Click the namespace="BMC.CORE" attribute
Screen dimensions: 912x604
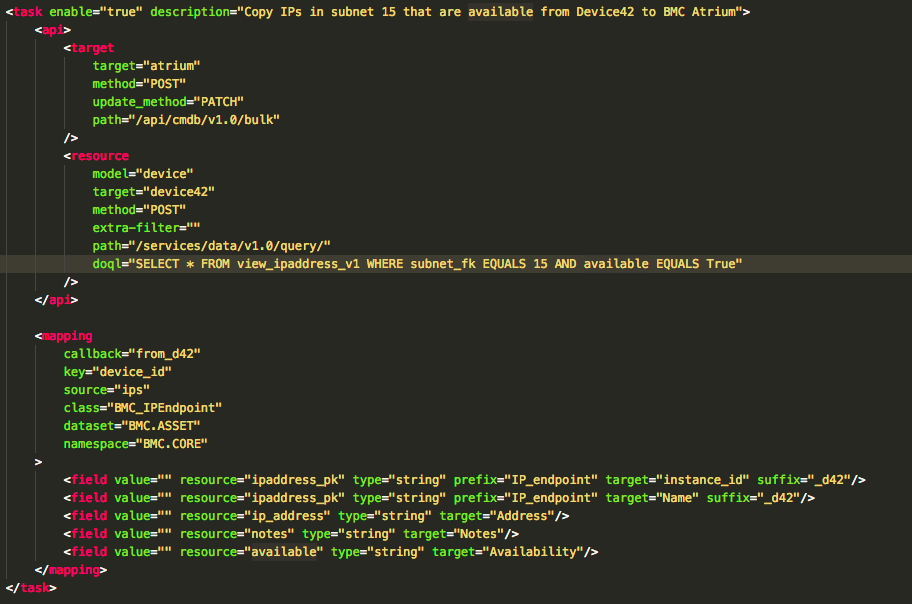[x=136, y=444]
